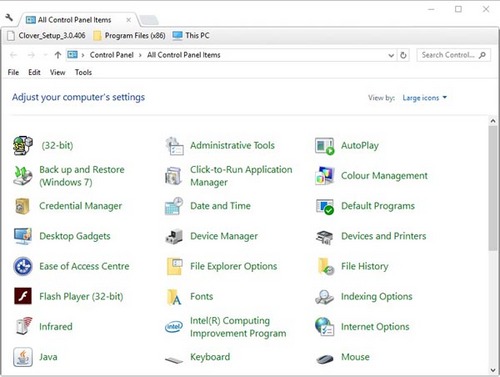Go up one folder level

pos(58,55)
